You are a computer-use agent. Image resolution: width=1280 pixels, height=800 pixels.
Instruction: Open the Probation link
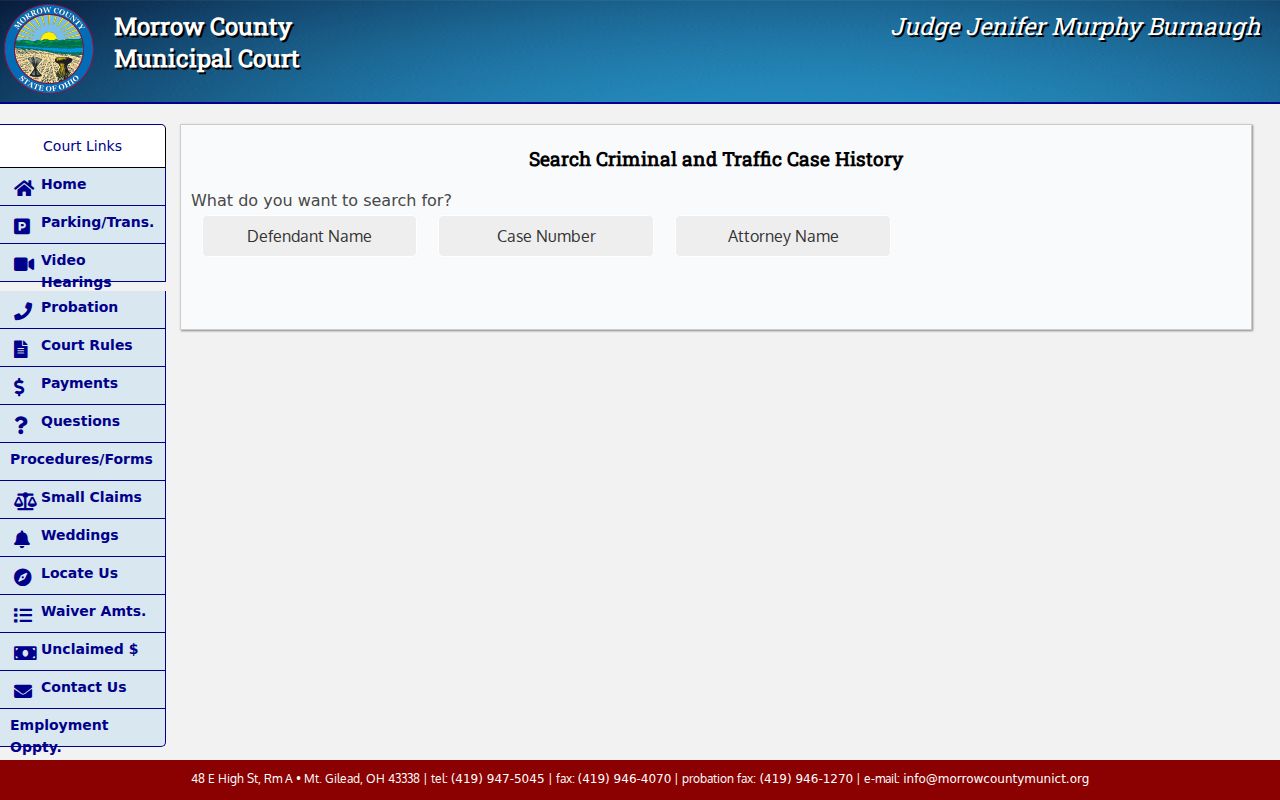tap(82, 309)
